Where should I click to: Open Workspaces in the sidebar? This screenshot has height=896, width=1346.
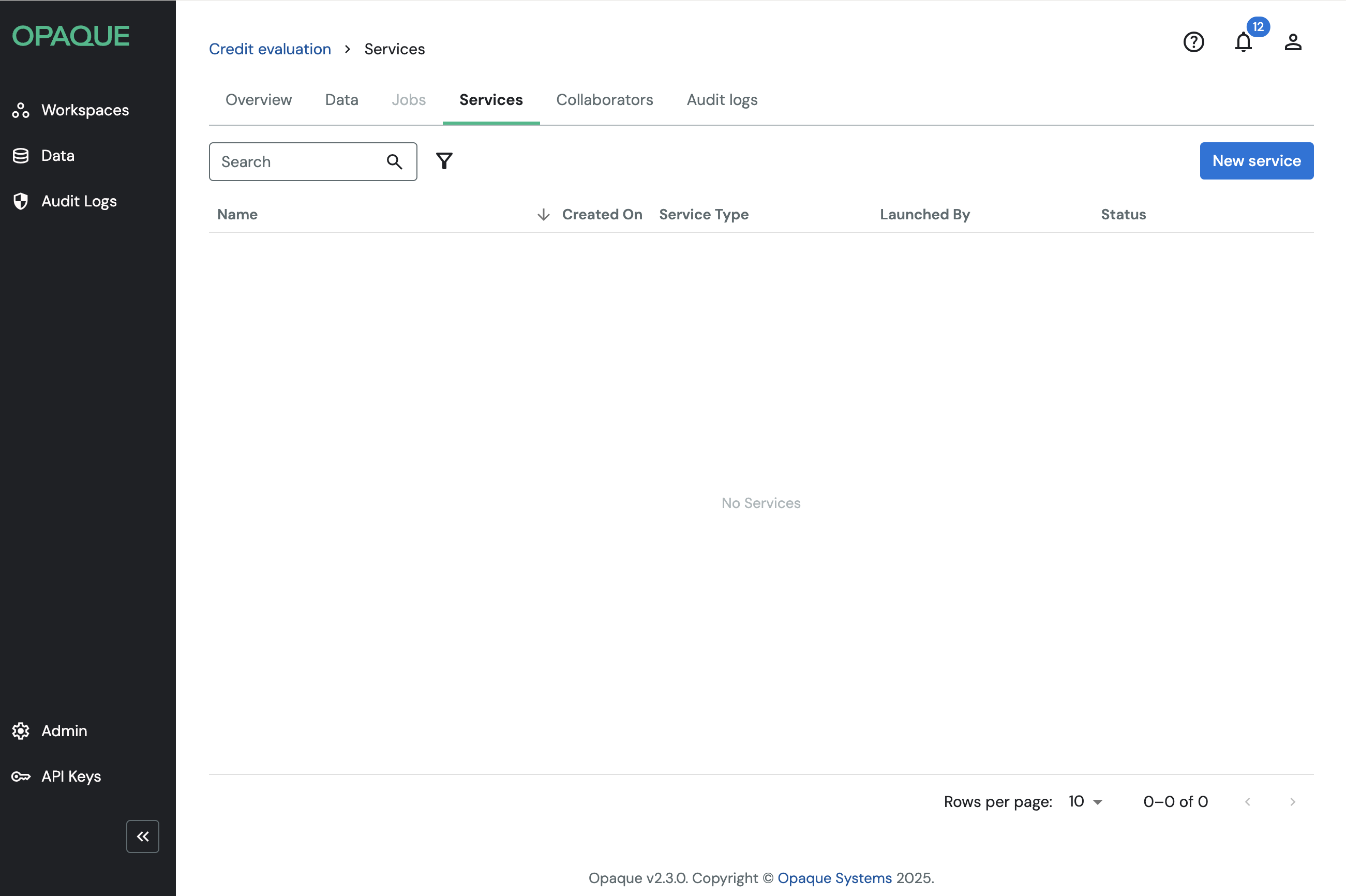tap(71, 110)
